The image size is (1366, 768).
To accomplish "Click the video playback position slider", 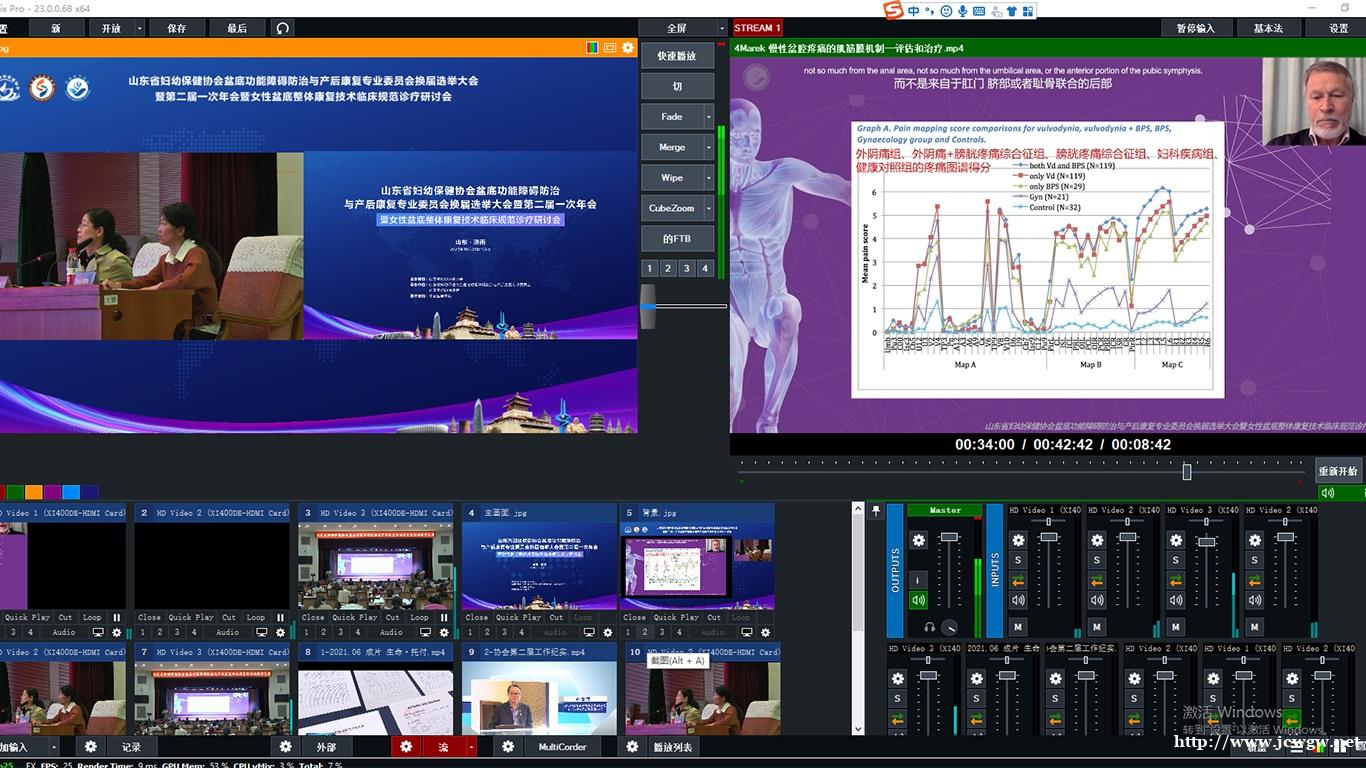I will (1187, 471).
